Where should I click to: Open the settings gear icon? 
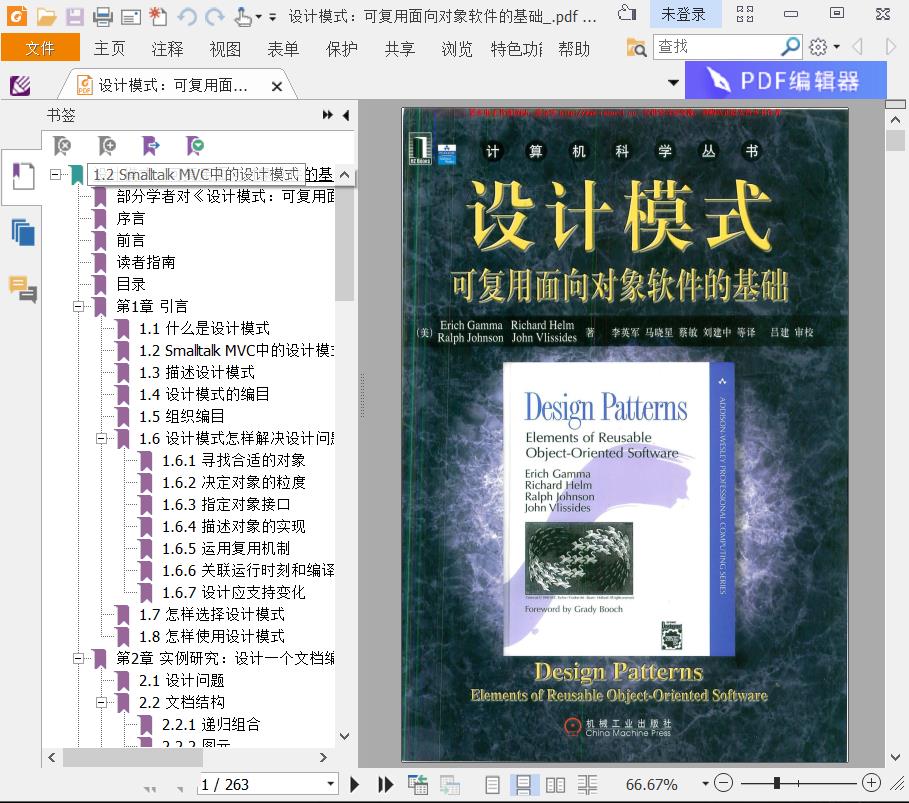[818, 47]
